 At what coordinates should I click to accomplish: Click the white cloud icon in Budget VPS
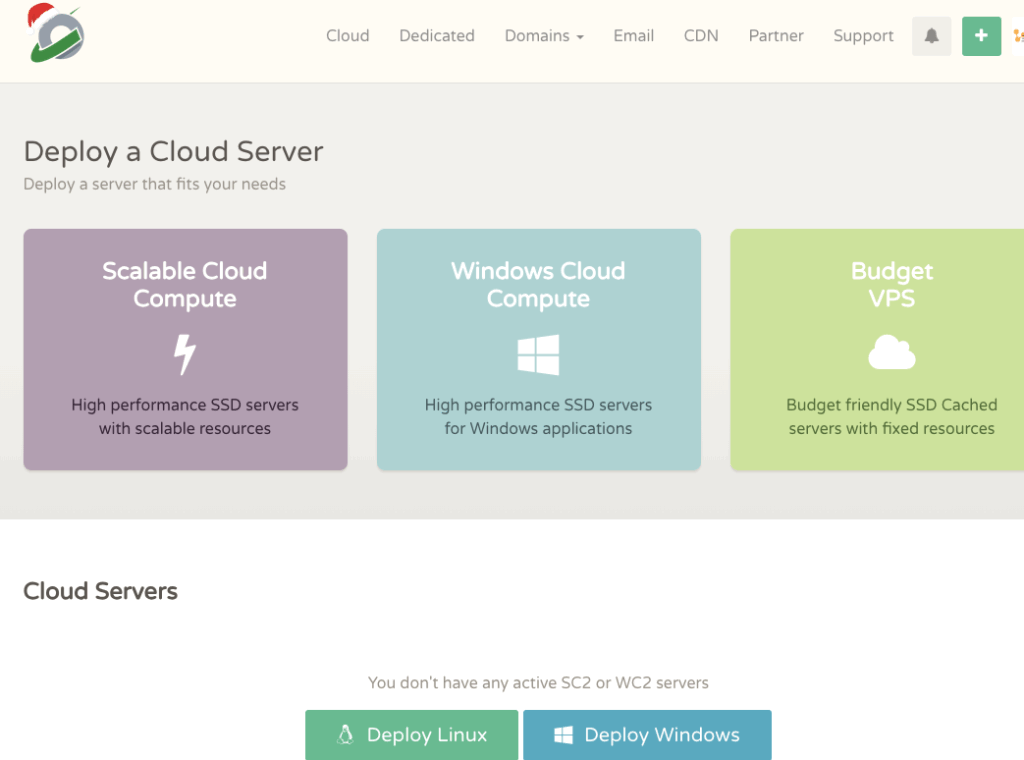(891, 353)
